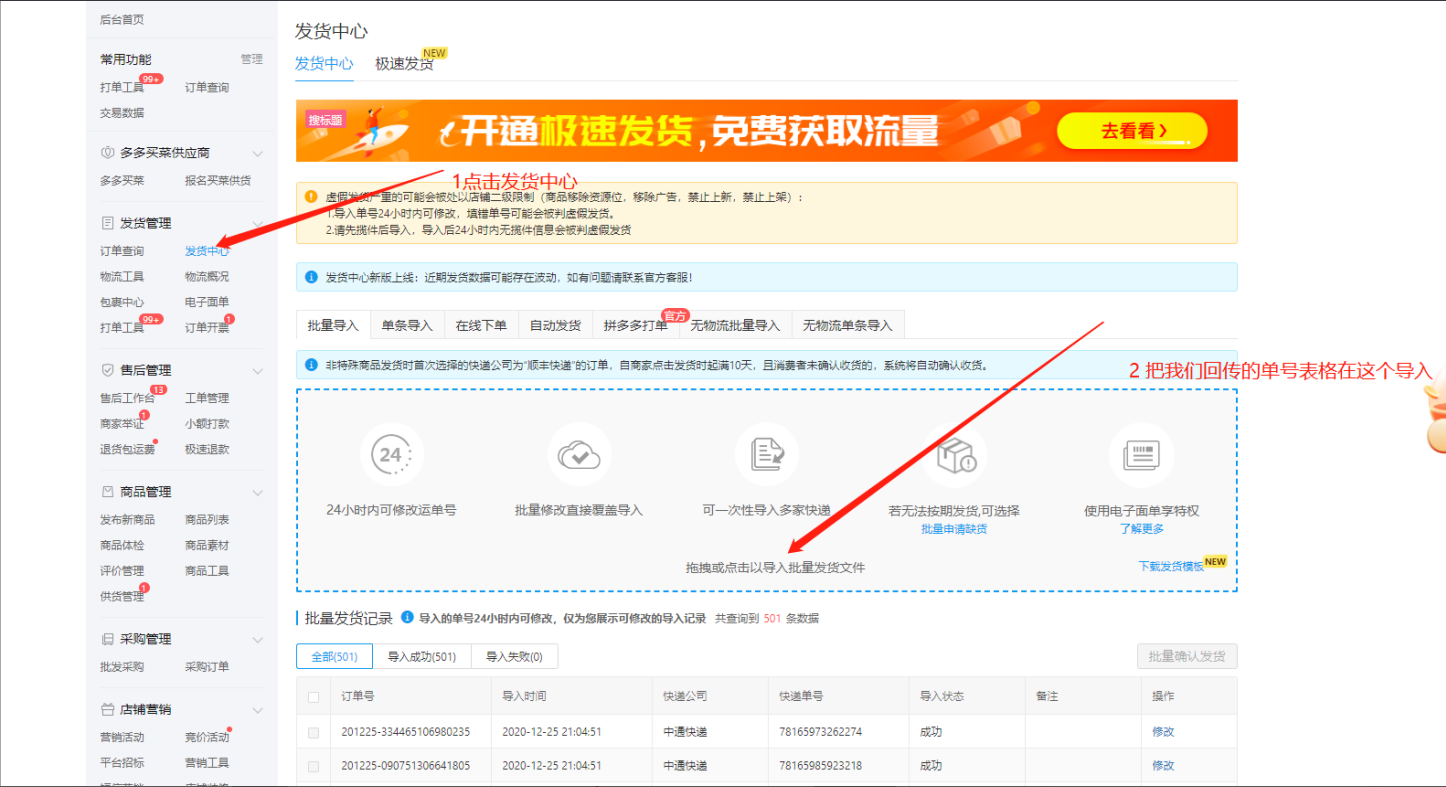Click the shop icon beside 店铺营销
The image size is (1446, 787).
pos(108,710)
